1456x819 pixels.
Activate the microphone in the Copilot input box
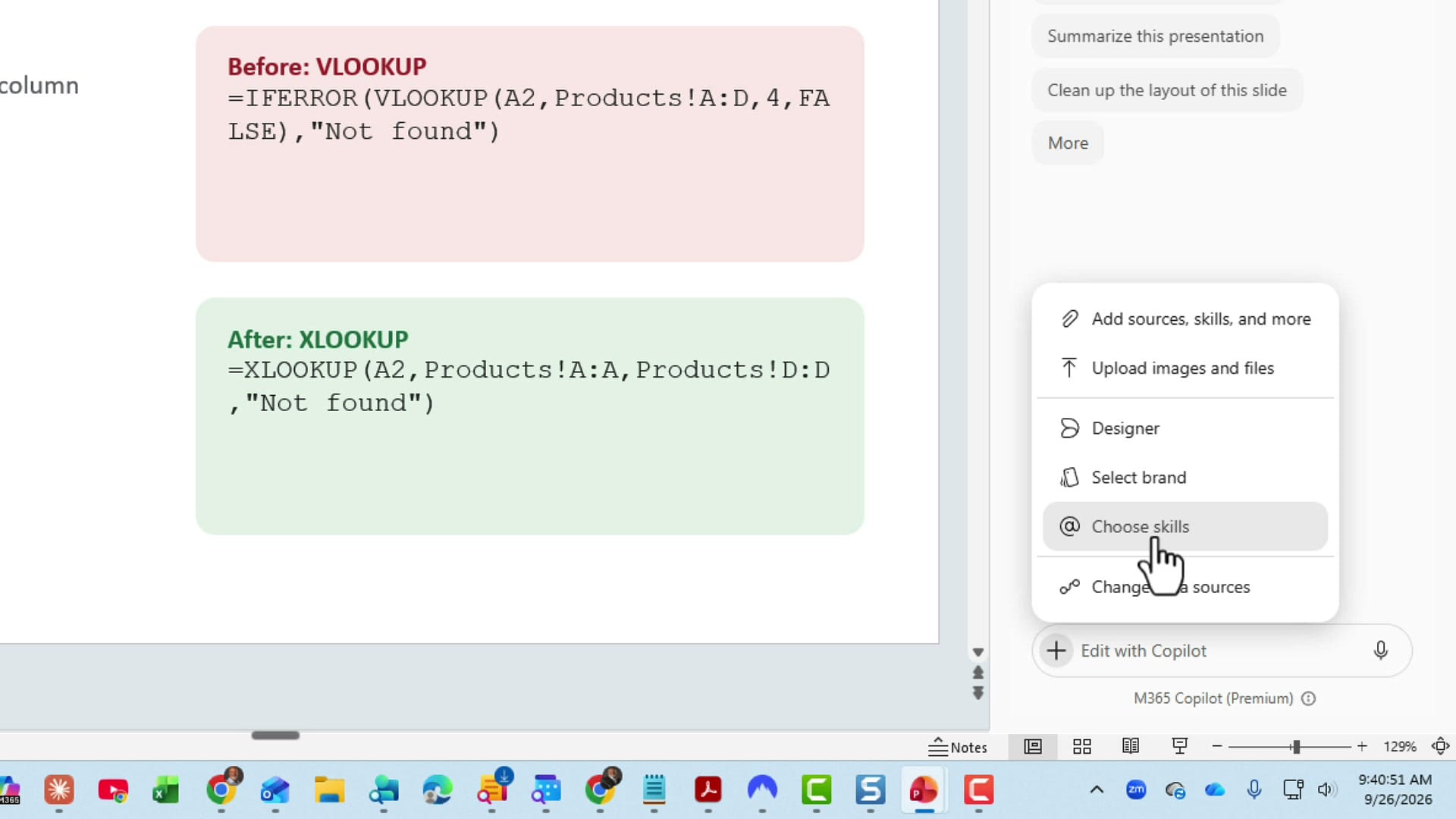[x=1381, y=651]
